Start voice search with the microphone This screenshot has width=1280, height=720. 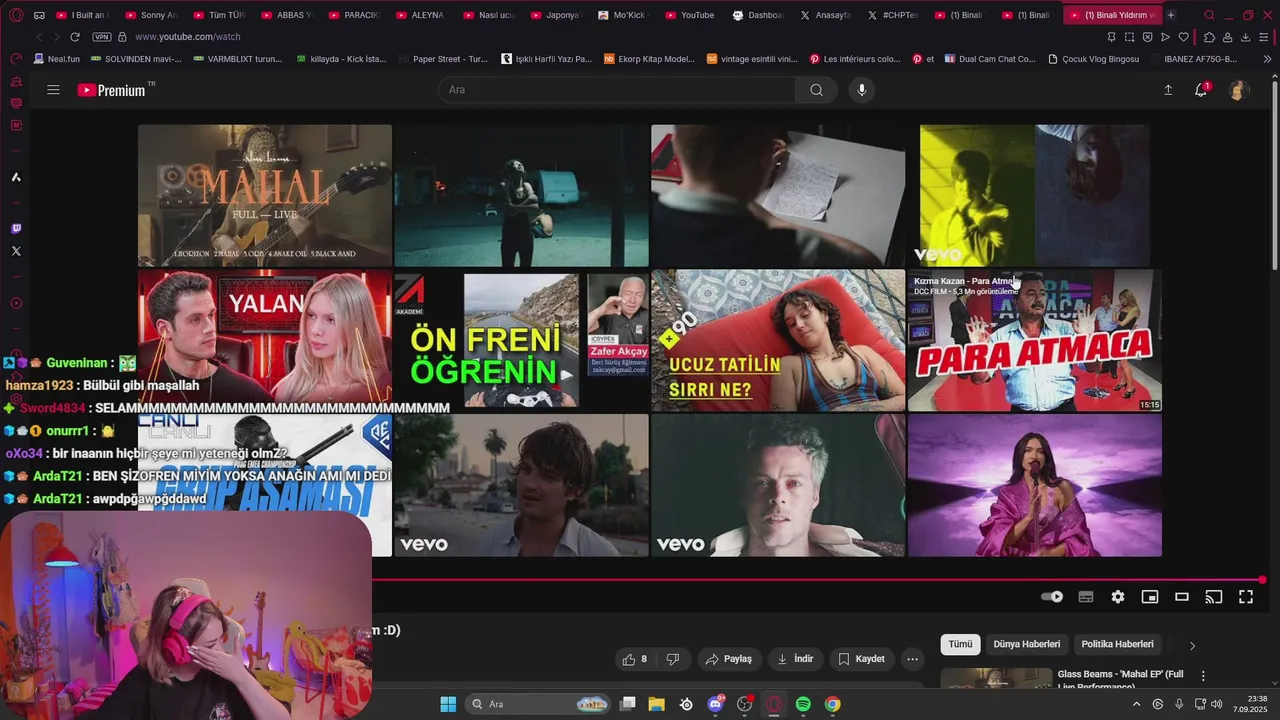coord(862,90)
